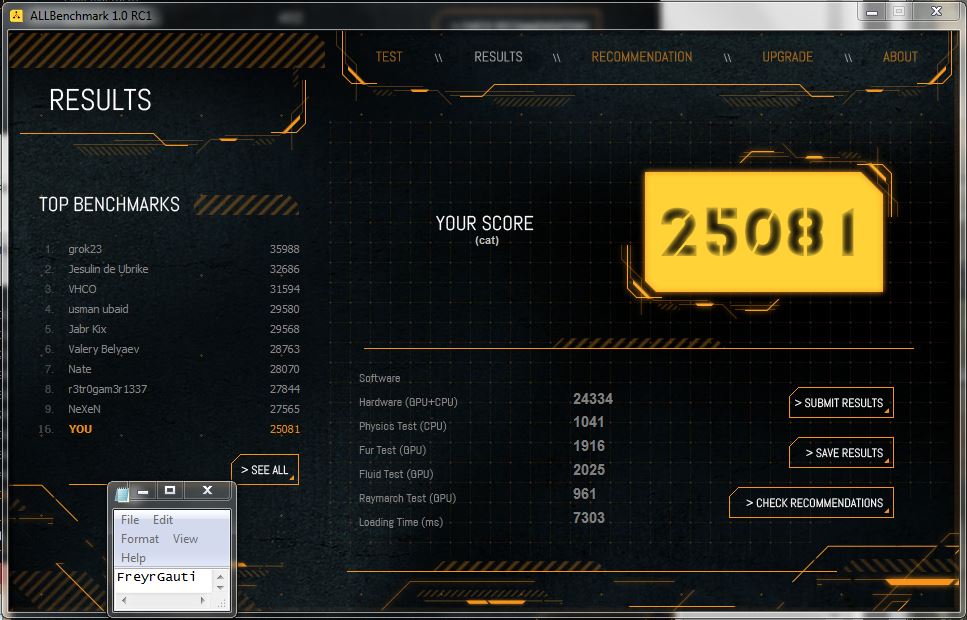The image size is (967, 620).
Task: Maximize the small Notepad window
Action: [x=170, y=490]
